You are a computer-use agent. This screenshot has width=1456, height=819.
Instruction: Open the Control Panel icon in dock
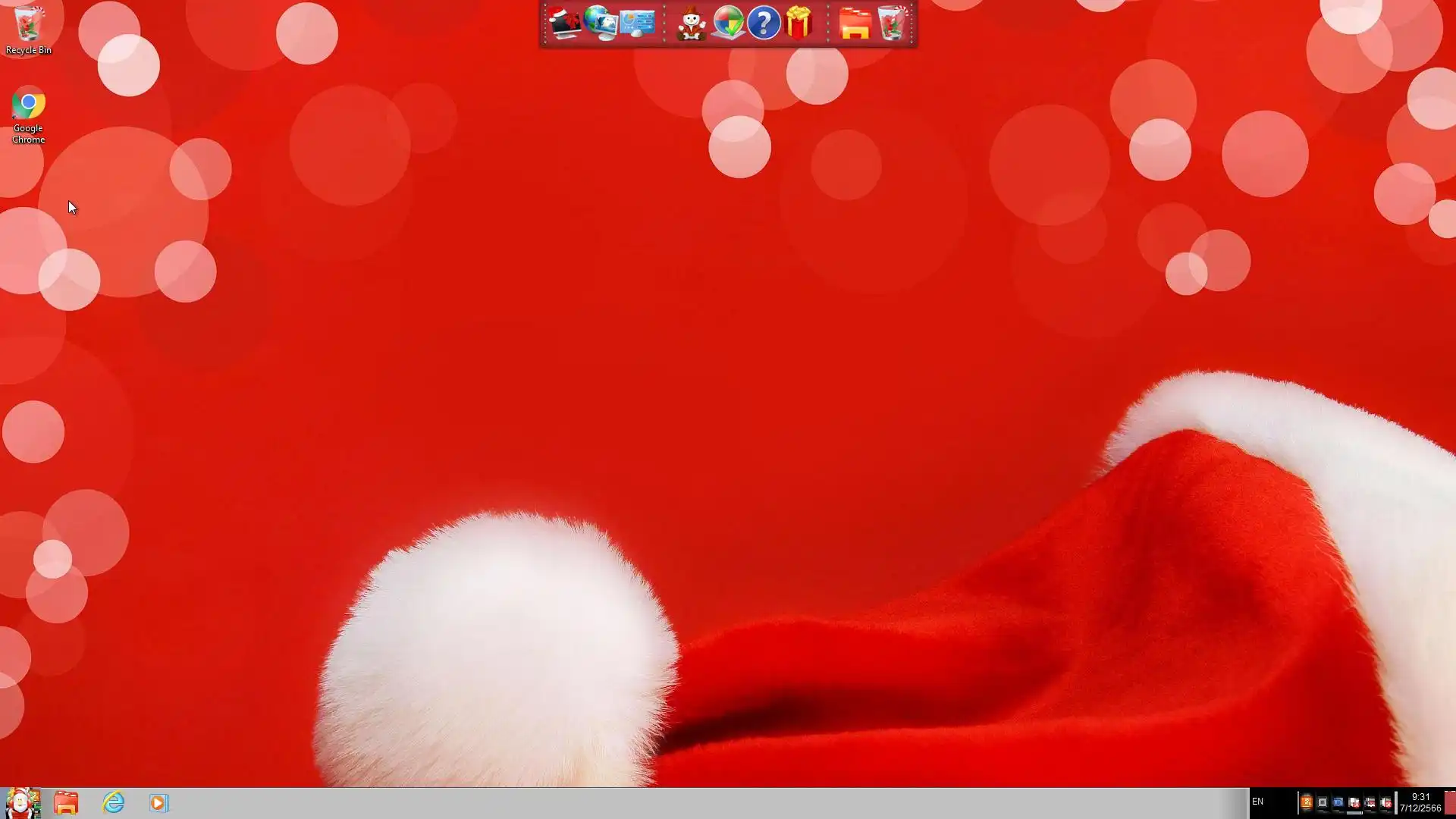(x=637, y=24)
